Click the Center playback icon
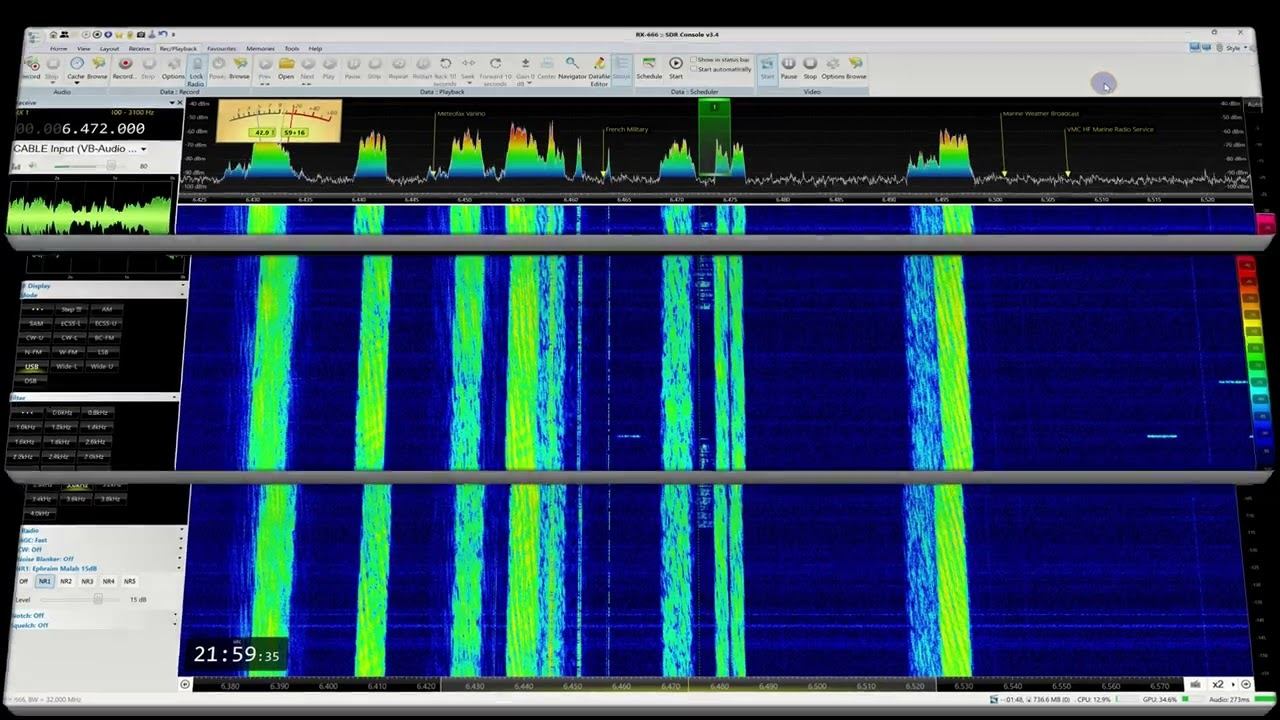Image resolution: width=1280 pixels, height=720 pixels. coord(547,68)
